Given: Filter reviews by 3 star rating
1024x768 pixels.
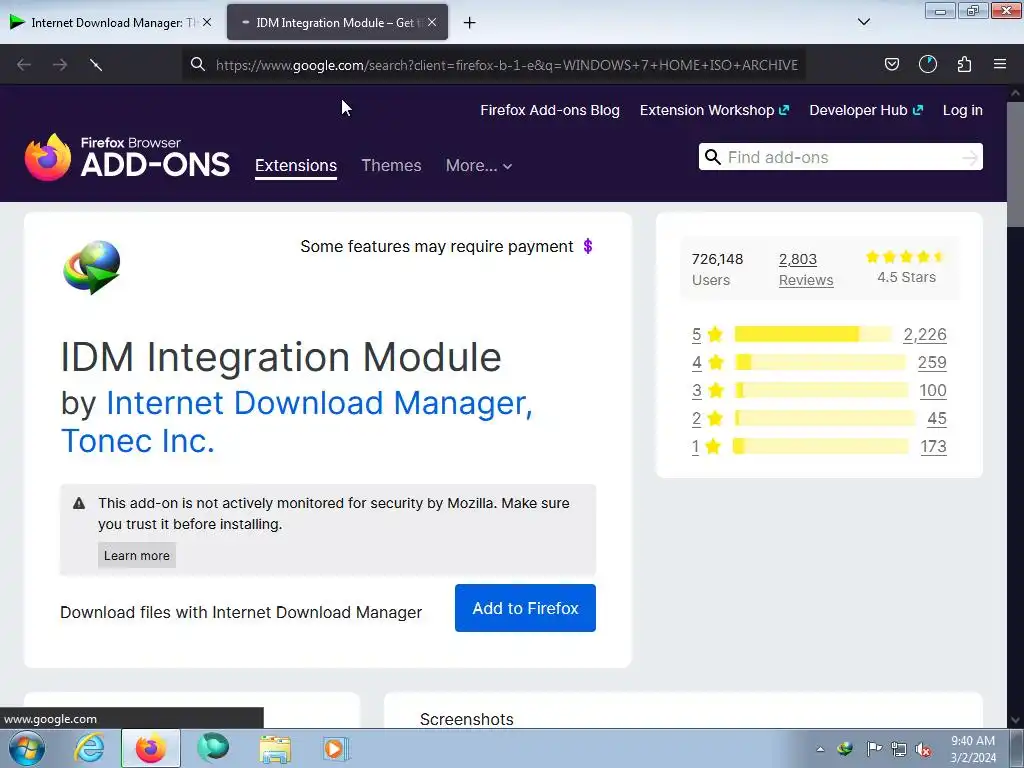Looking at the screenshot, I should [707, 391].
